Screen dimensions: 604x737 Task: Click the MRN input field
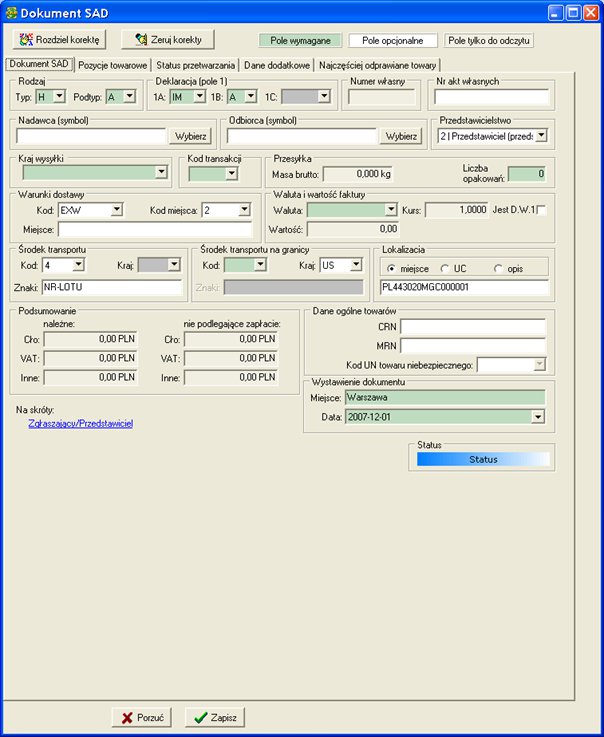pos(473,346)
